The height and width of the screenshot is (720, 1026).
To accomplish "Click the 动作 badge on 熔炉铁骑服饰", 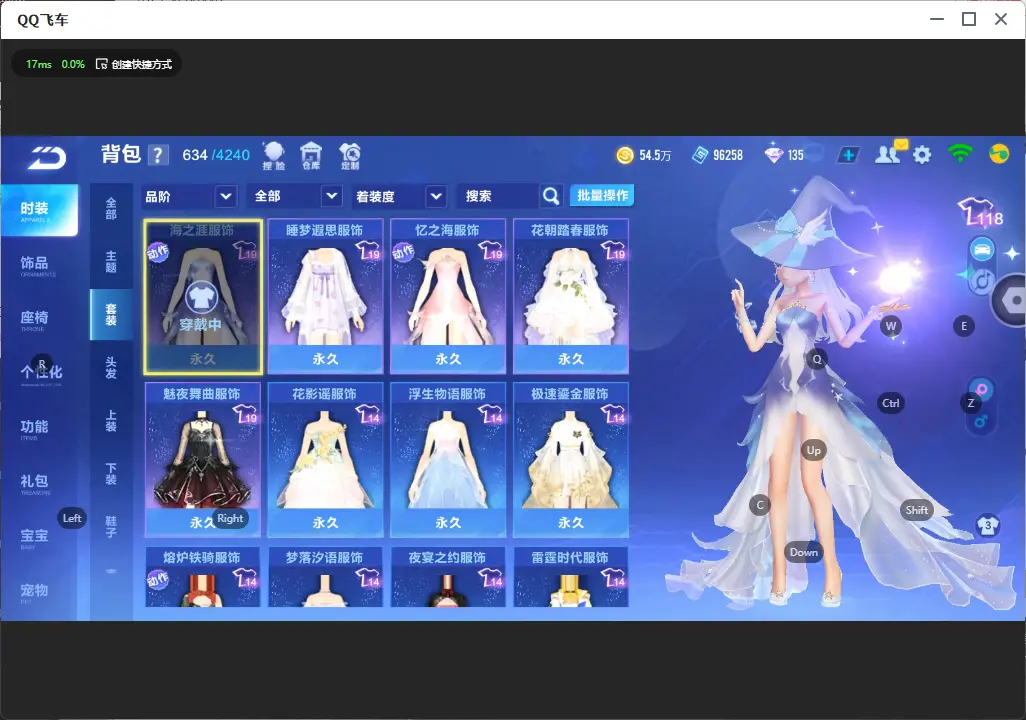I will click(x=158, y=579).
